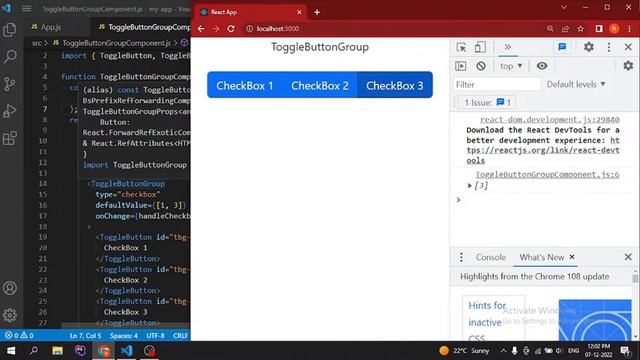Toggle the CheckBox 3 button
The image size is (640, 360).
tap(395, 85)
